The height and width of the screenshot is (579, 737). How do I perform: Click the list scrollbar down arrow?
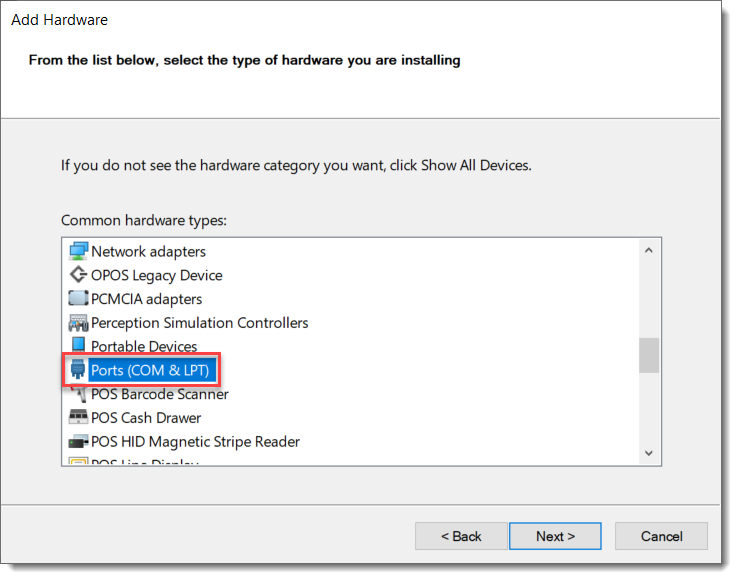[648, 453]
